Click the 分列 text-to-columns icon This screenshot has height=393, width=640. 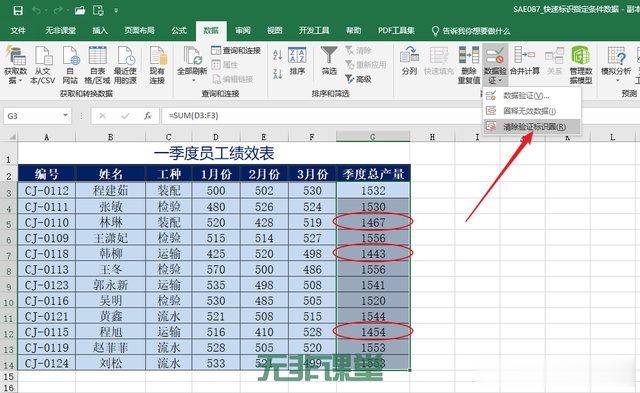[x=409, y=61]
